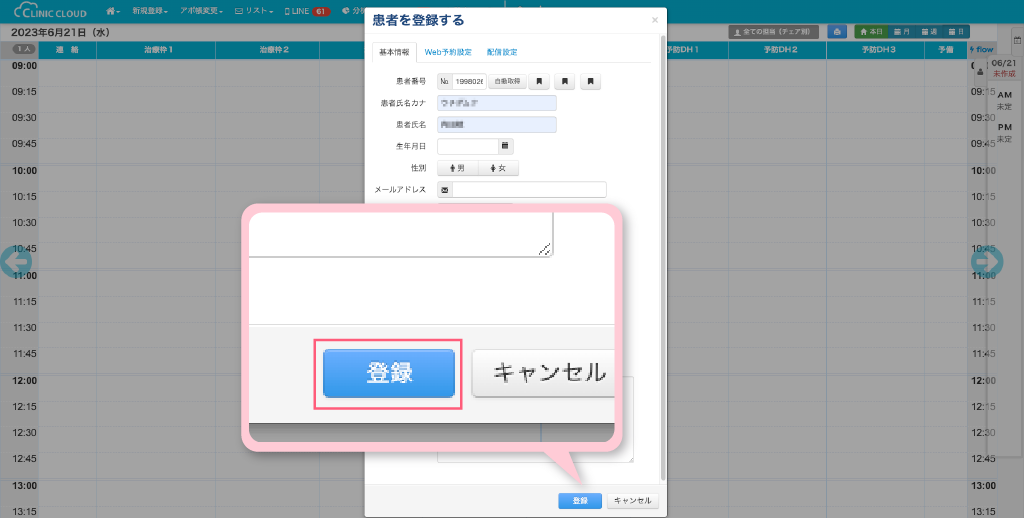Open the birthdate calendar picker
The width and height of the screenshot is (1024, 518).
tap(505, 146)
